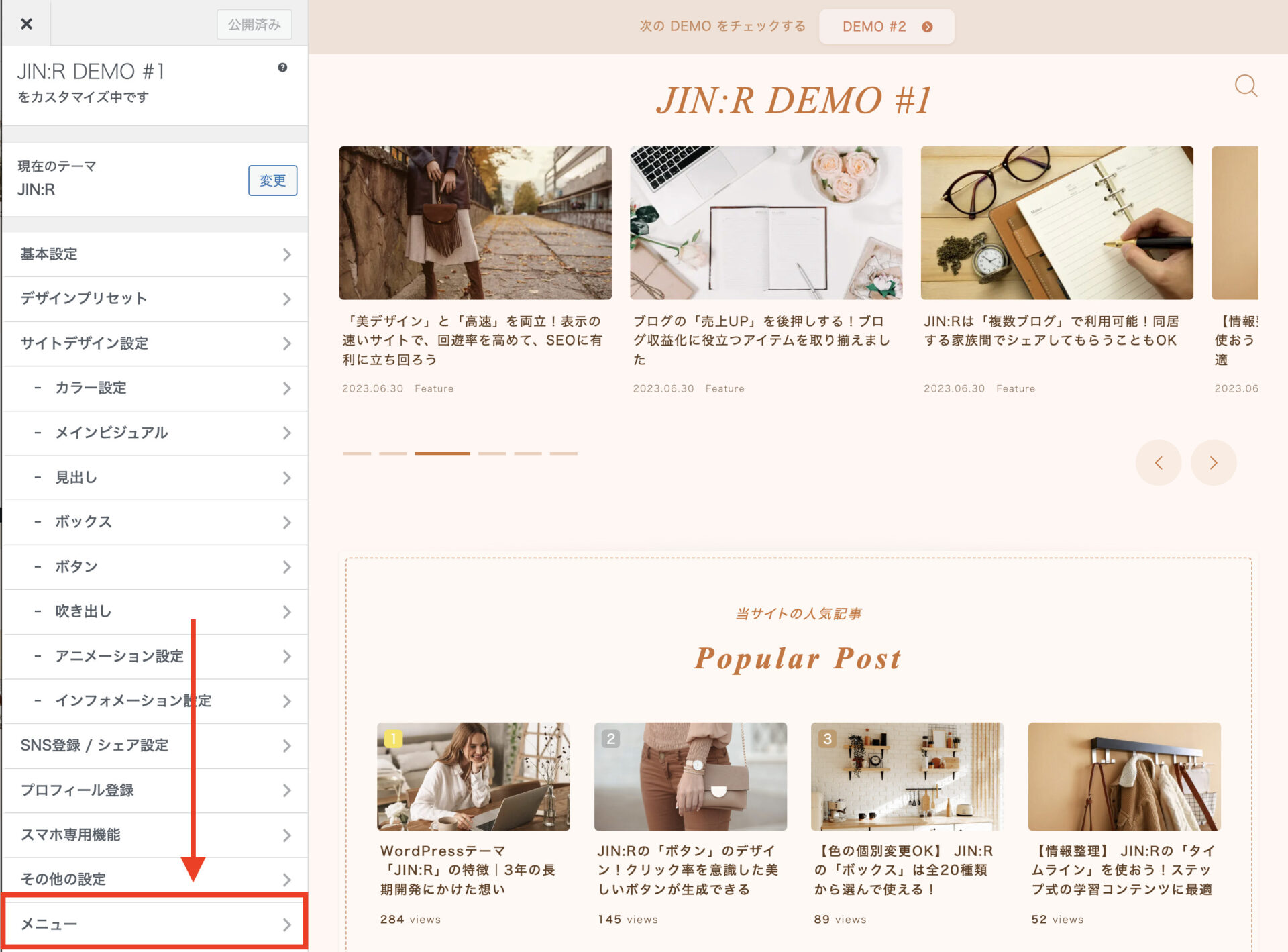1288x952 pixels.
Task: Expand 吹き出し settings chevron
Action: [286, 612]
